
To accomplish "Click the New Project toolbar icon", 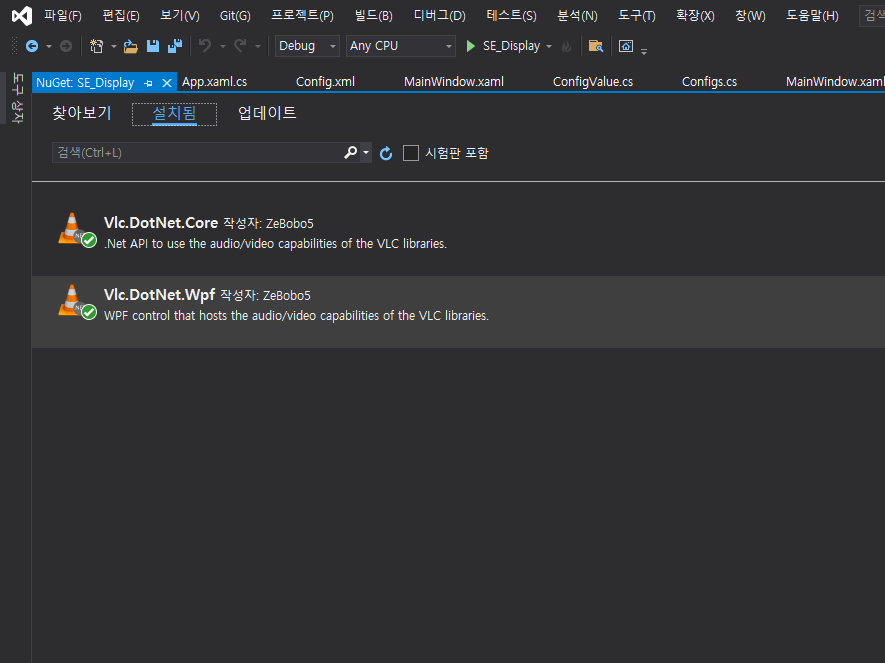I will point(94,46).
